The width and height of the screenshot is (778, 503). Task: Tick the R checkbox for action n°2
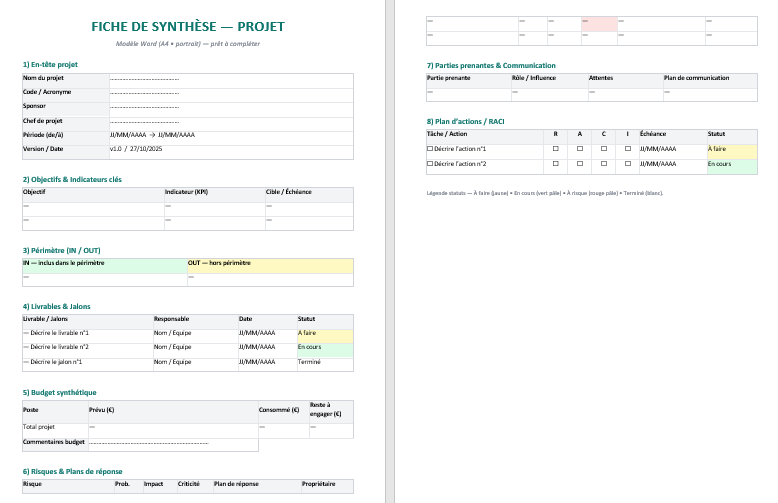coord(556,164)
